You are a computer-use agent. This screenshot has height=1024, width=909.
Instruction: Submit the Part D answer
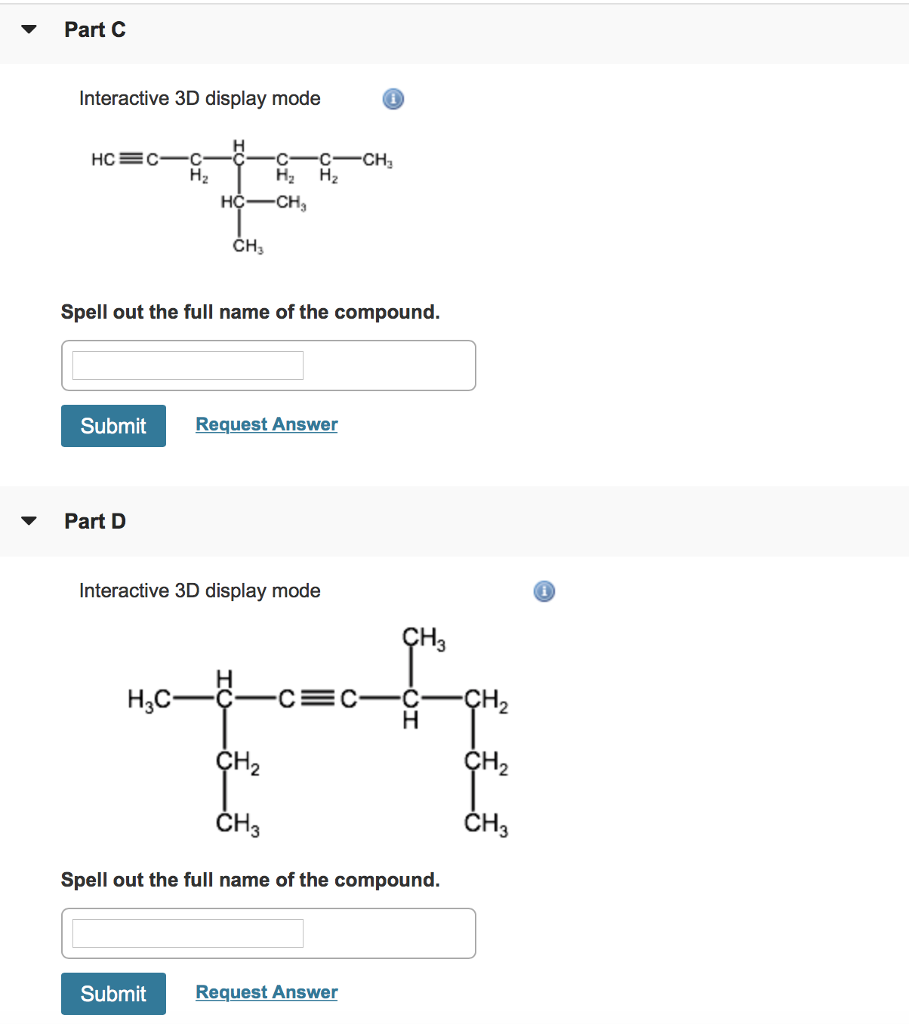pyautogui.click(x=113, y=993)
